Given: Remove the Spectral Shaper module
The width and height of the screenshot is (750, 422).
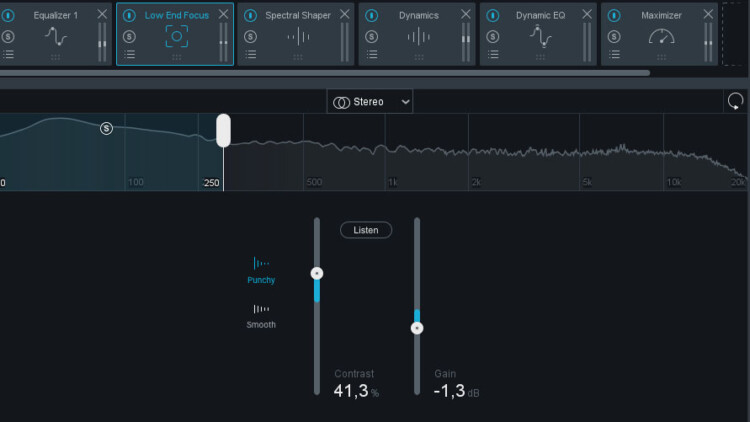Looking at the screenshot, I should pyautogui.click(x=345, y=14).
